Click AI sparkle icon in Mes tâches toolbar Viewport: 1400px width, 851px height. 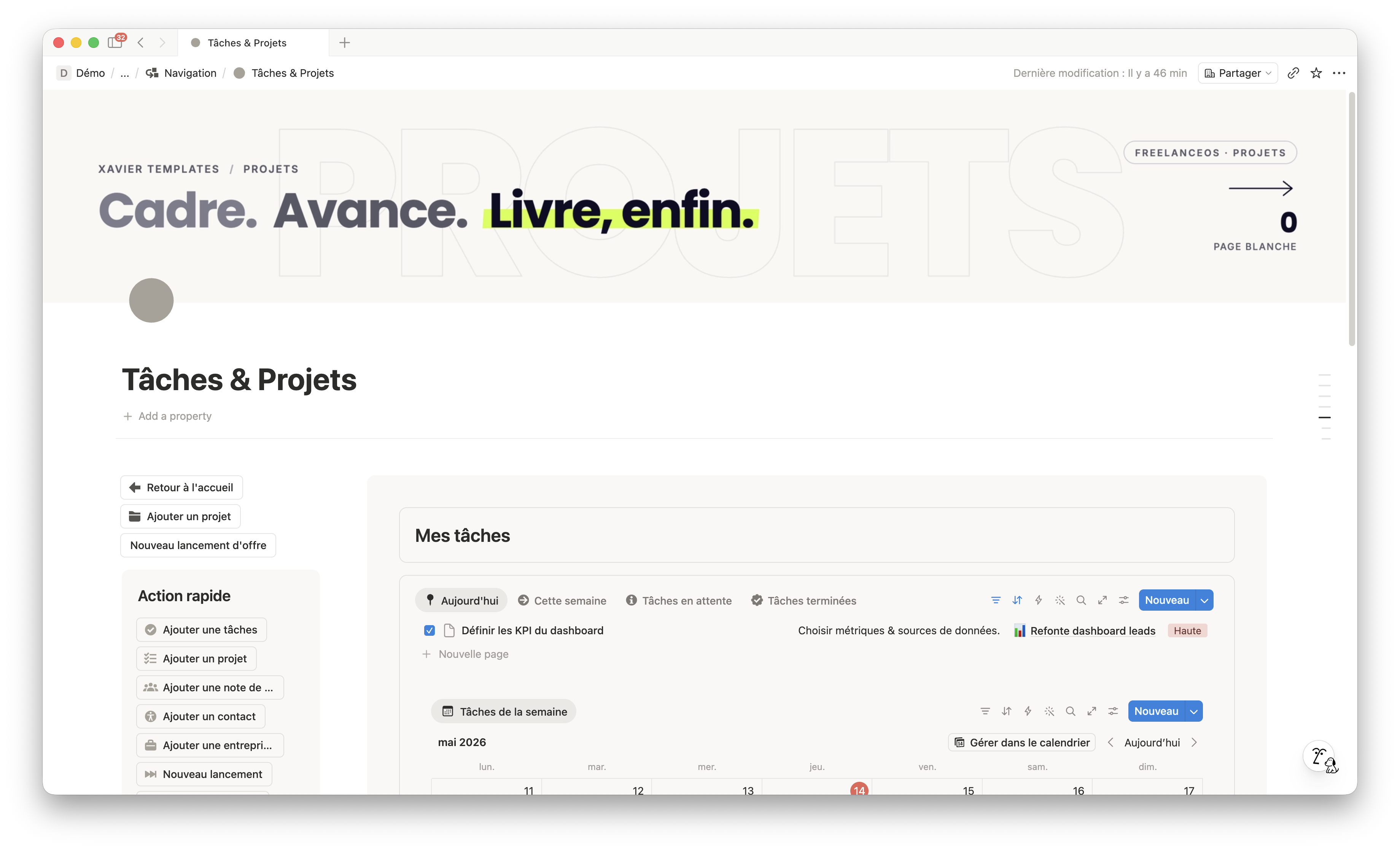pos(1060,600)
